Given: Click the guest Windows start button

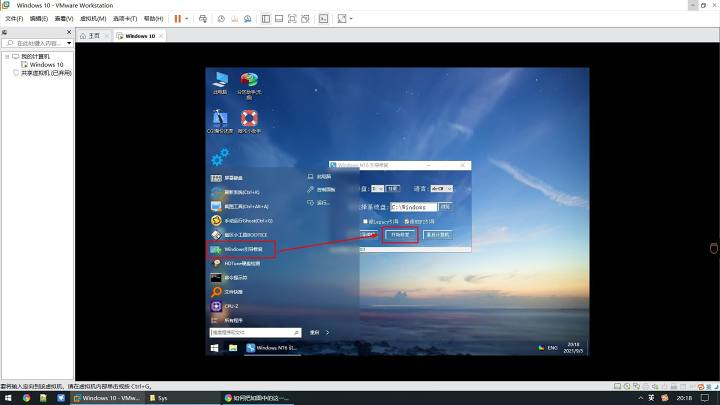Looking at the screenshot, I should coord(214,348).
